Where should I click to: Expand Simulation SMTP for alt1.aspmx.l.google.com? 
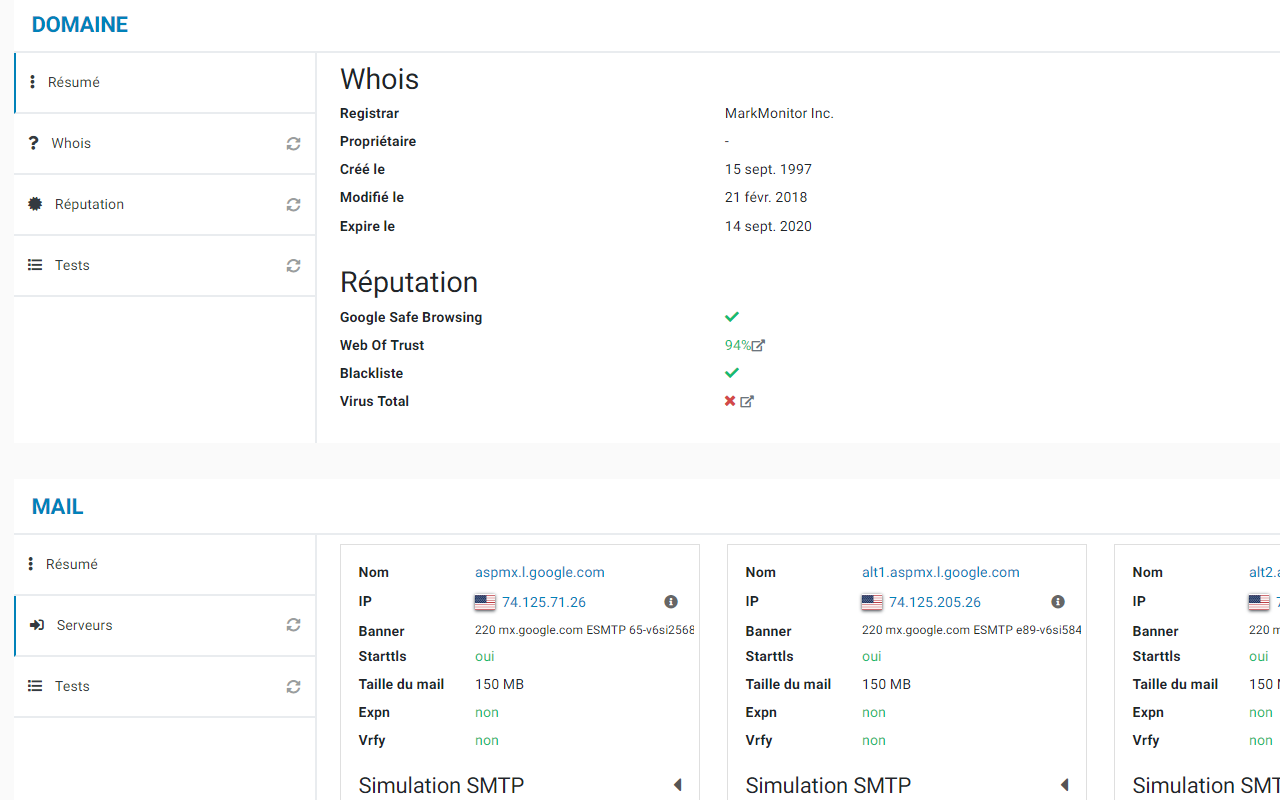(1064, 785)
